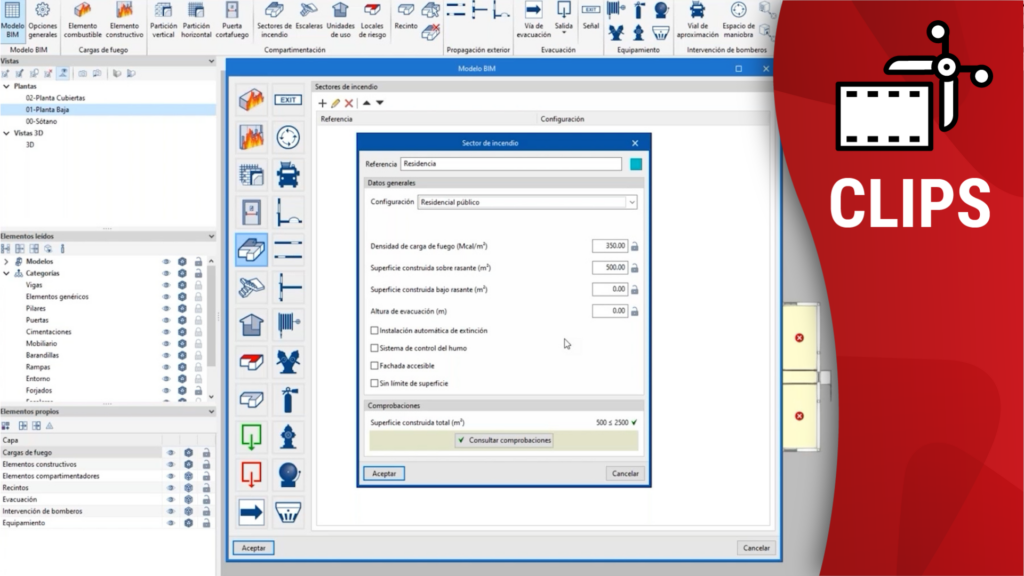The height and width of the screenshot is (576, 1024).
Task: Click Cancelar in Sector de incendio dialog
Action: tap(624, 473)
